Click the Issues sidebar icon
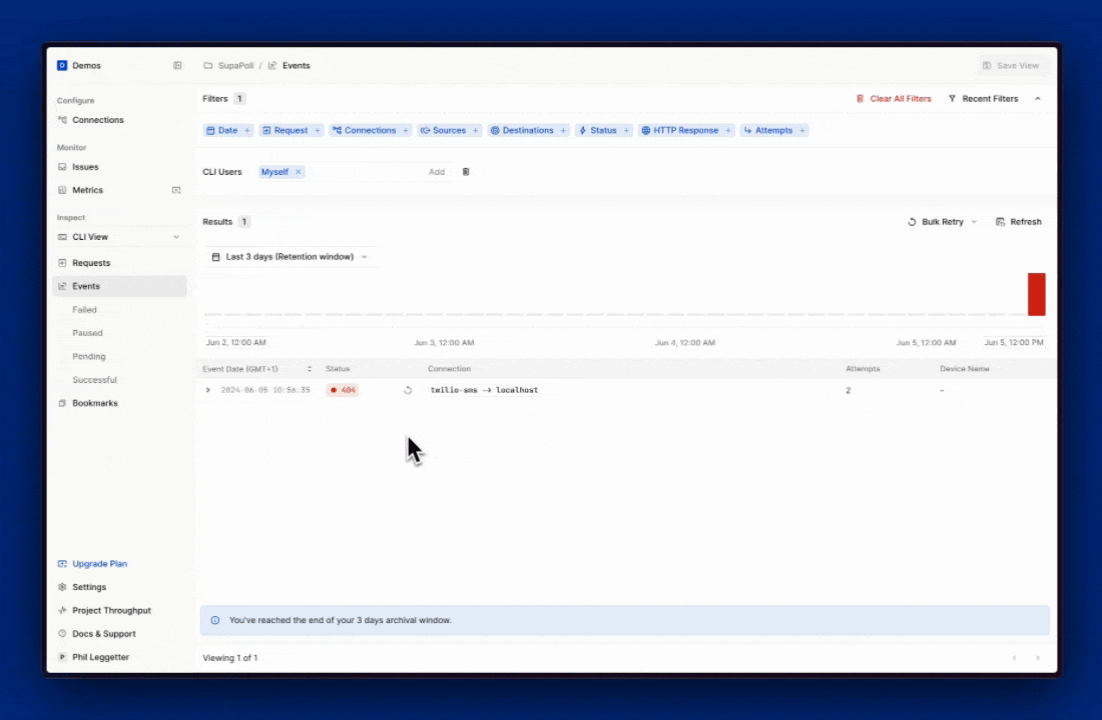 pyautogui.click(x=62, y=167)
